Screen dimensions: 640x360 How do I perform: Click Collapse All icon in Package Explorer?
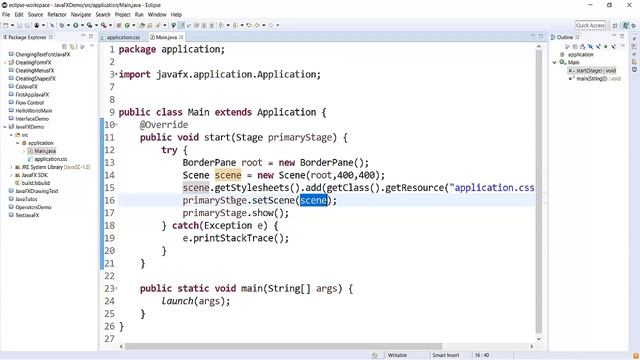64,47
